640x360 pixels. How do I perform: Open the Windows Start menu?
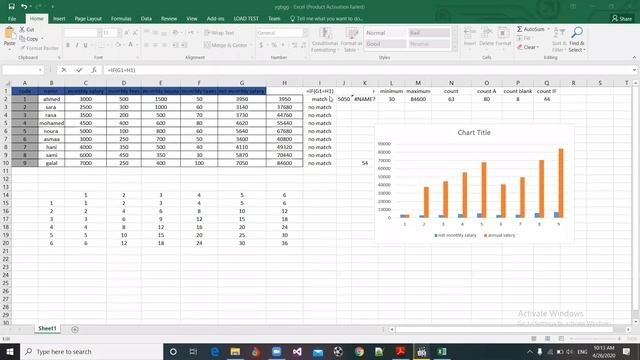click(x=9, y=351)
